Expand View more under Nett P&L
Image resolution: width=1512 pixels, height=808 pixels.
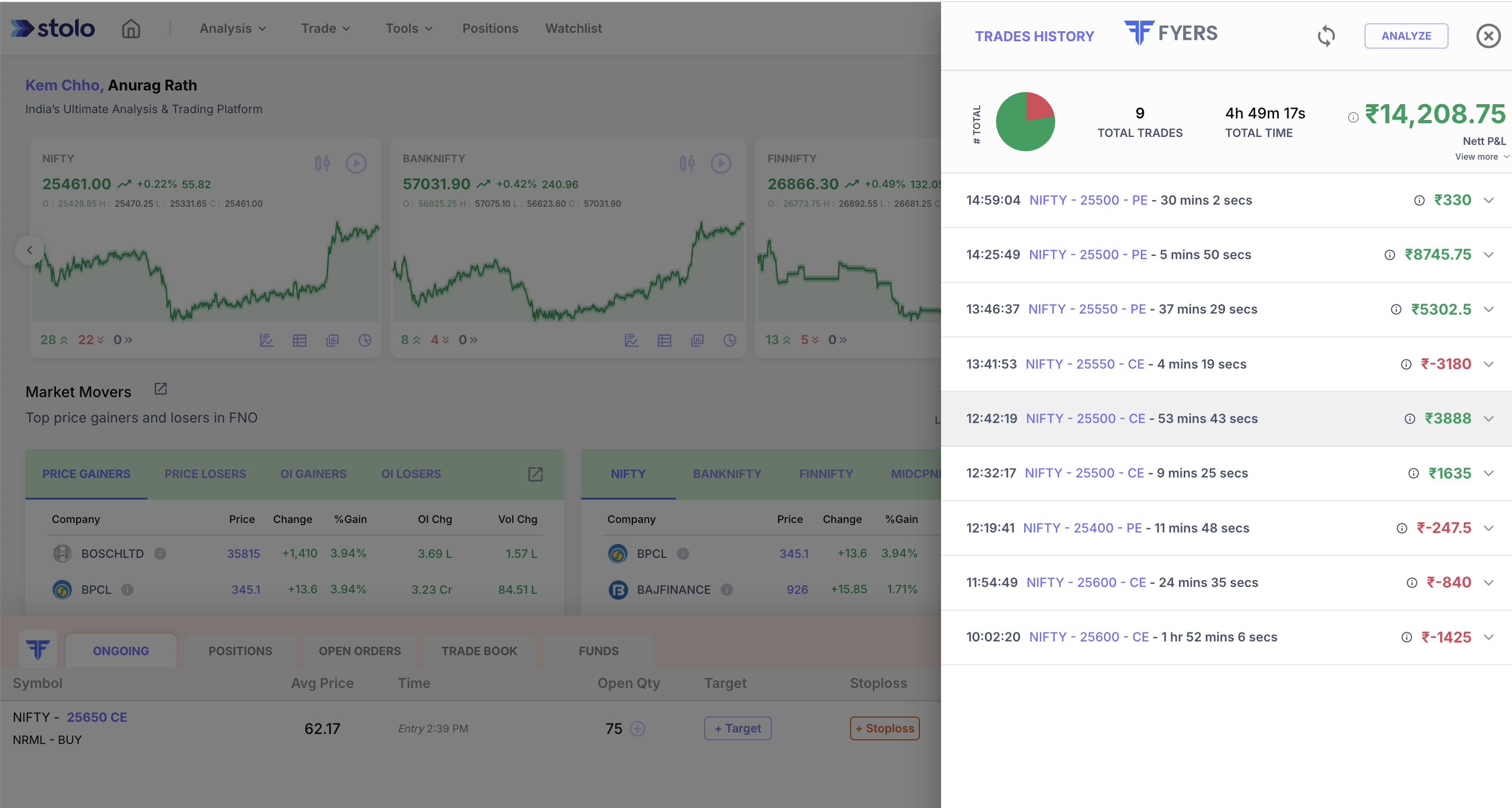[1481, 157]
